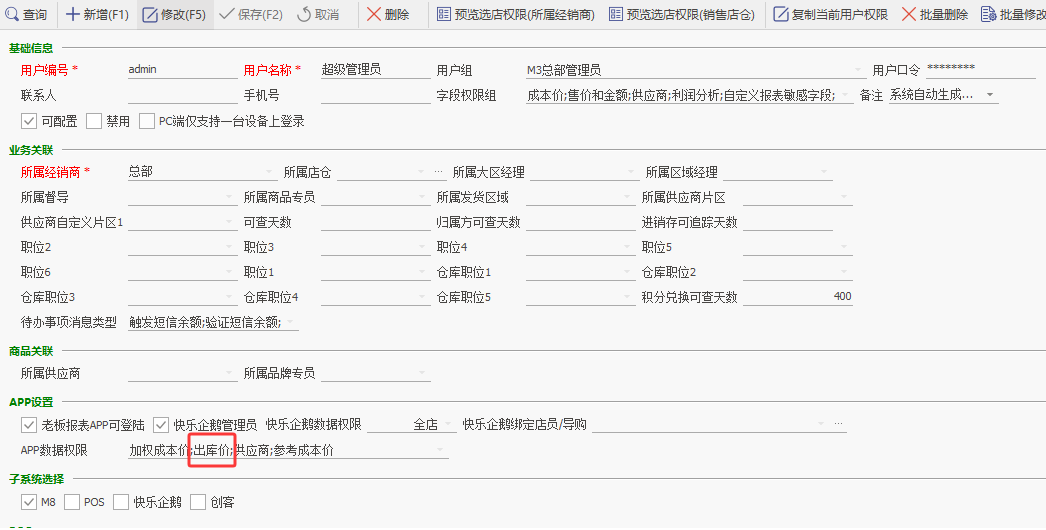Screen dimensions: 1046x530
Task: Click the 复制当前用户权限 toolbar label
Action: [840, 15]
